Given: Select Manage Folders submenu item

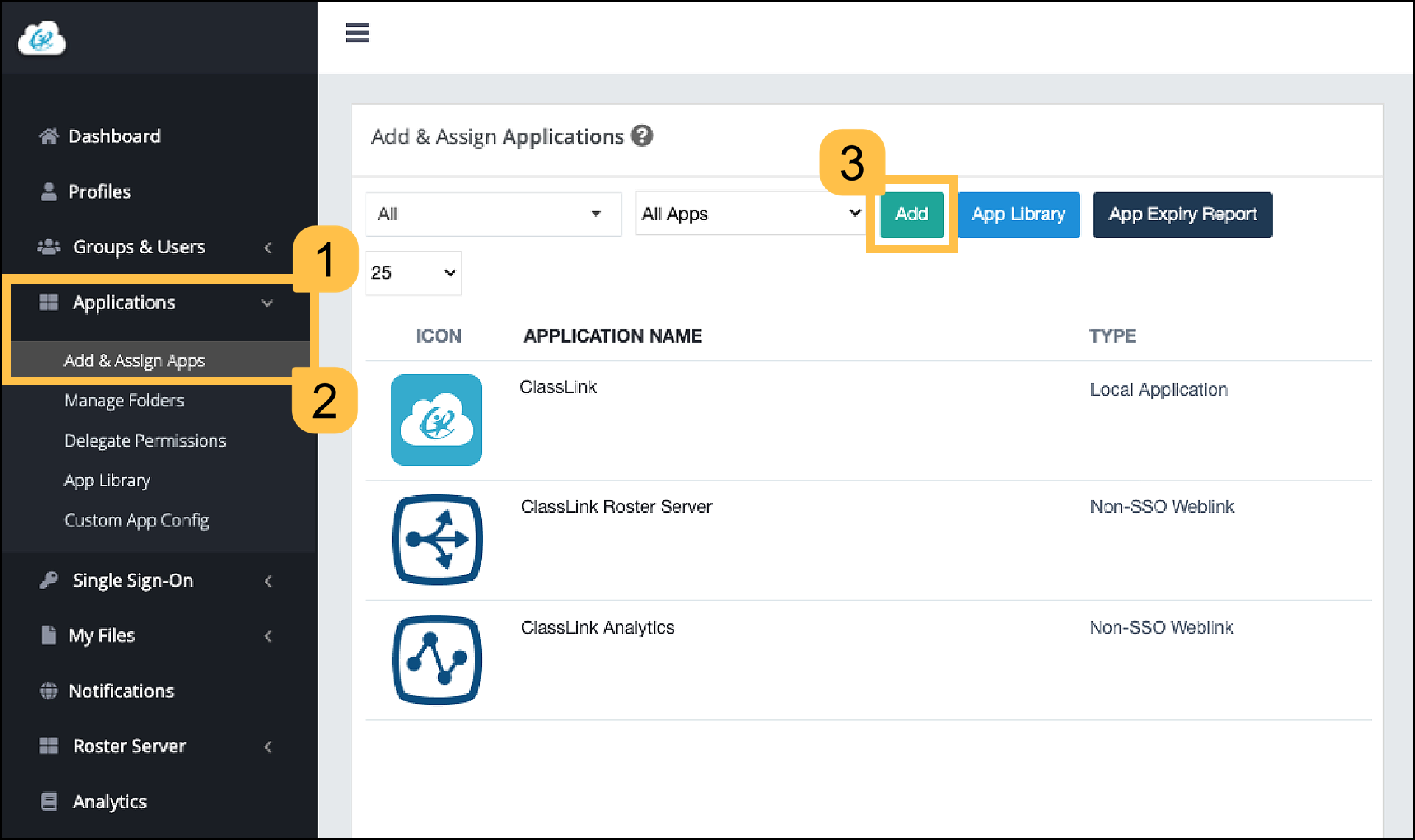Looking at the screenshot, I should 124,400.
